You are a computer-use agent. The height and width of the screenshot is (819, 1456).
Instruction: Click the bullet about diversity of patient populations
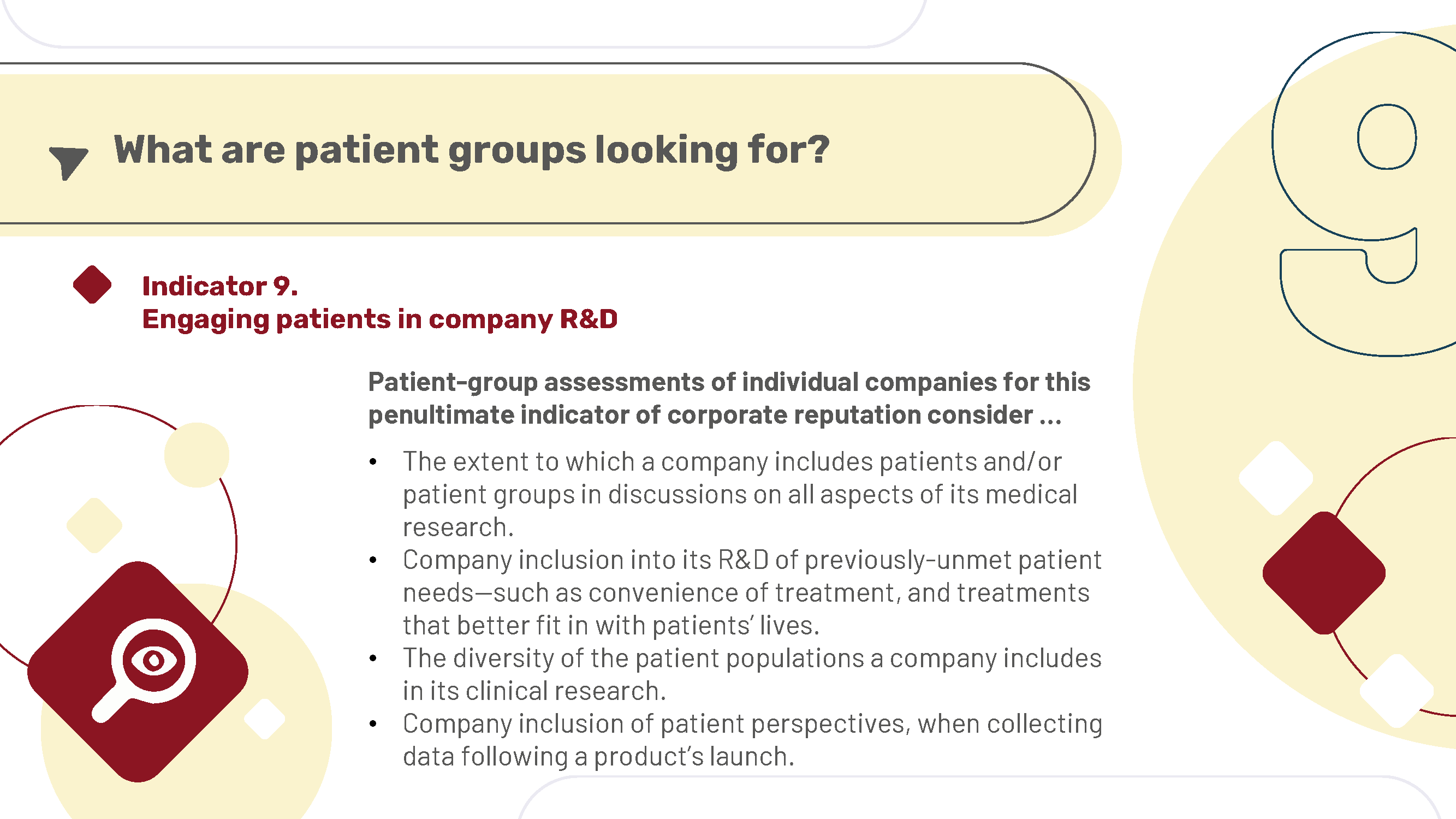click(752, 674)
